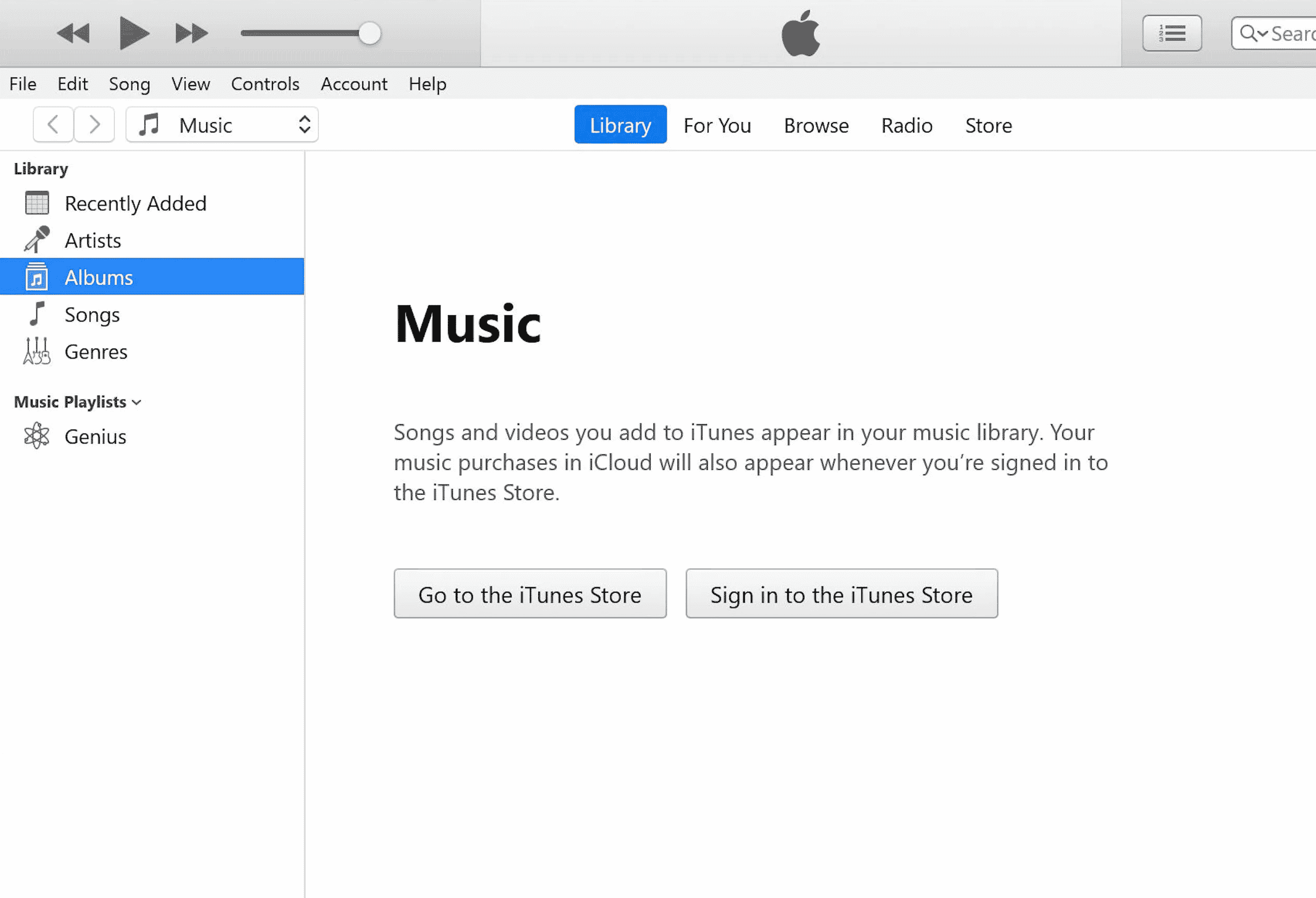Open the Account menu item
1316x898 pixels.
click(x=354, y=83)
